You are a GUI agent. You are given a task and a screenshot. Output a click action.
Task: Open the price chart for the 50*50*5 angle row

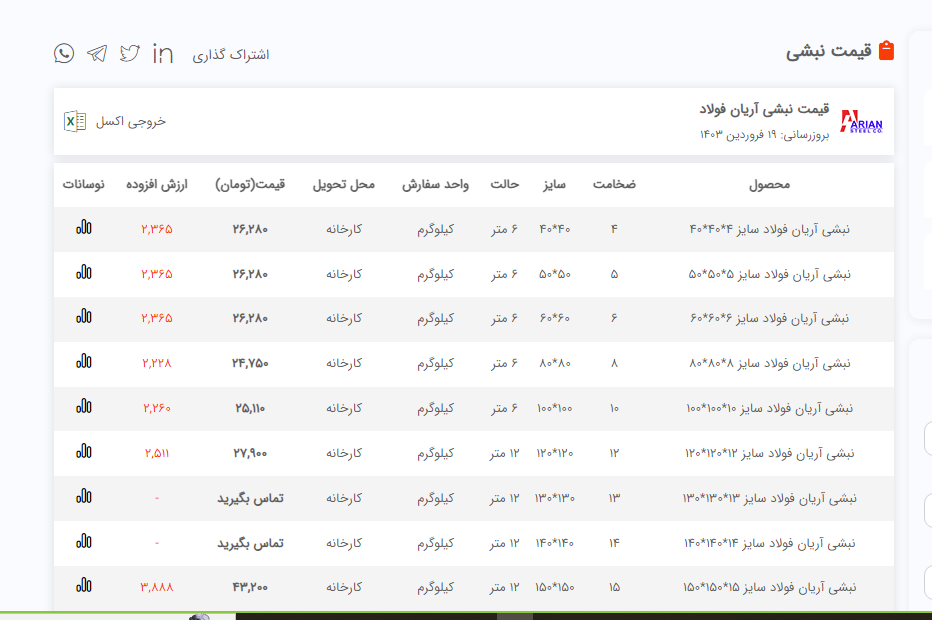pyautogui.click(x=84, y=272)
